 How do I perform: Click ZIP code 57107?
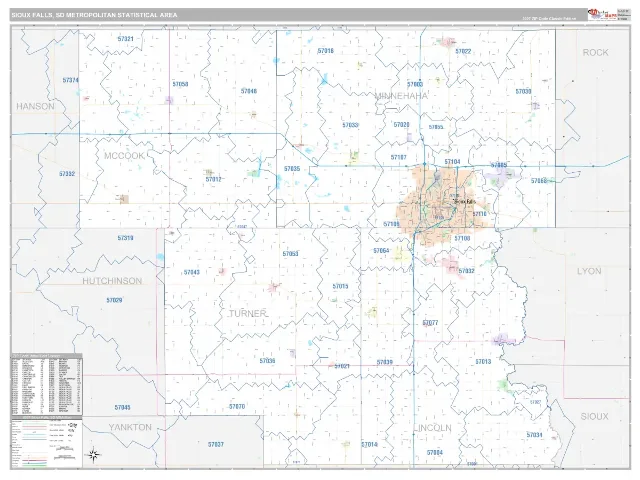(x=398, y=158)
